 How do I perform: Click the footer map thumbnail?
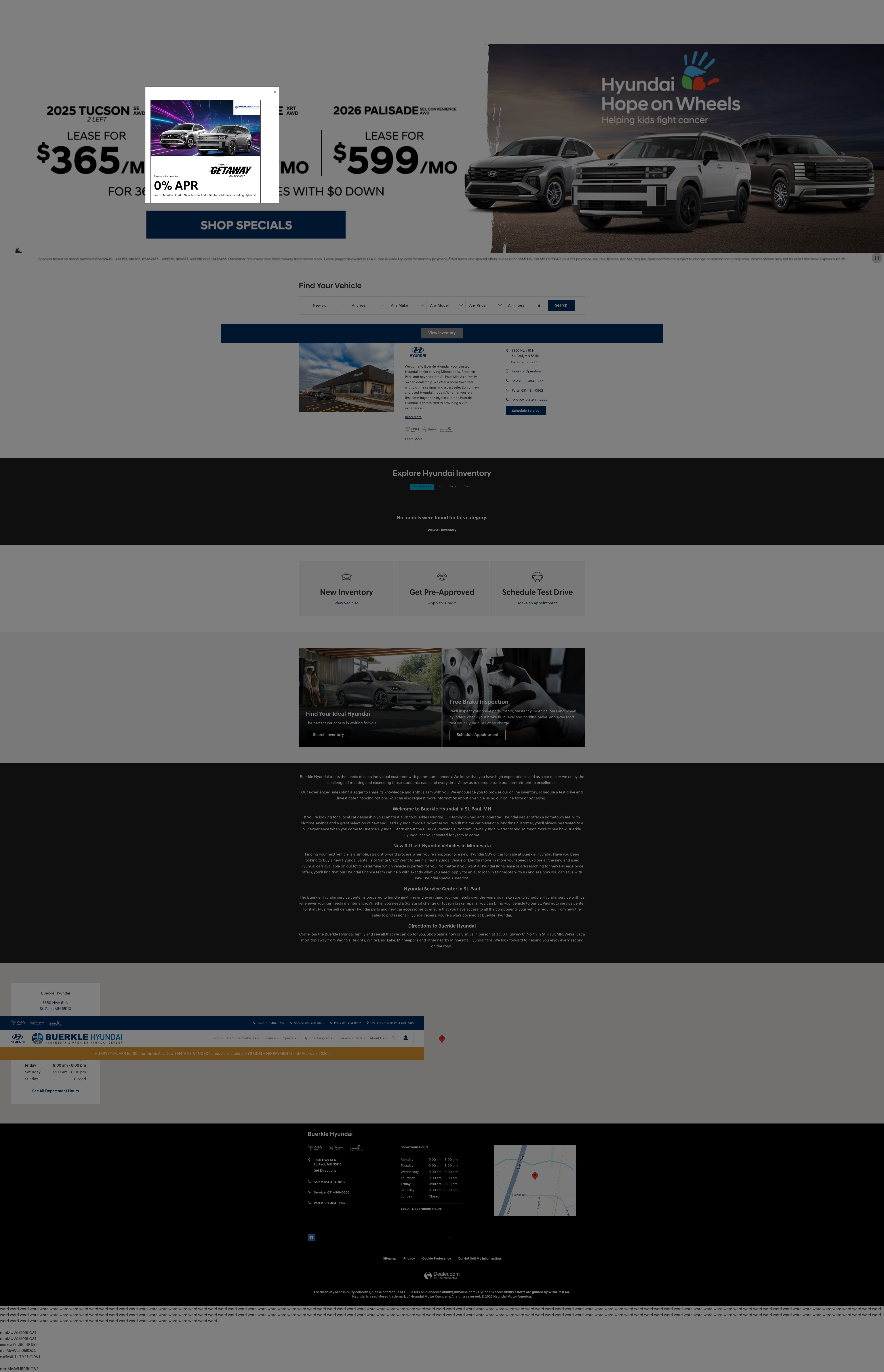pyautogui.click(x=535, y=1180)
